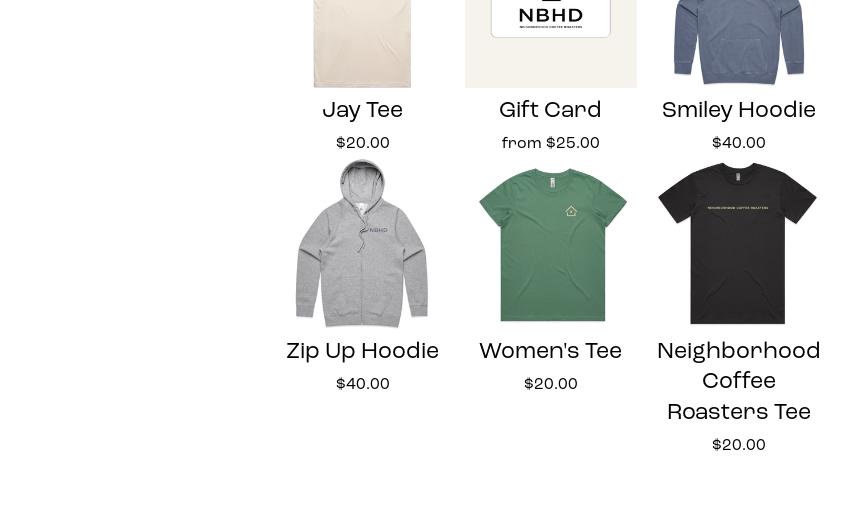842x507 pixels.
Task: Click the Smiley Hoodie product name
Action: pos(738,110)
